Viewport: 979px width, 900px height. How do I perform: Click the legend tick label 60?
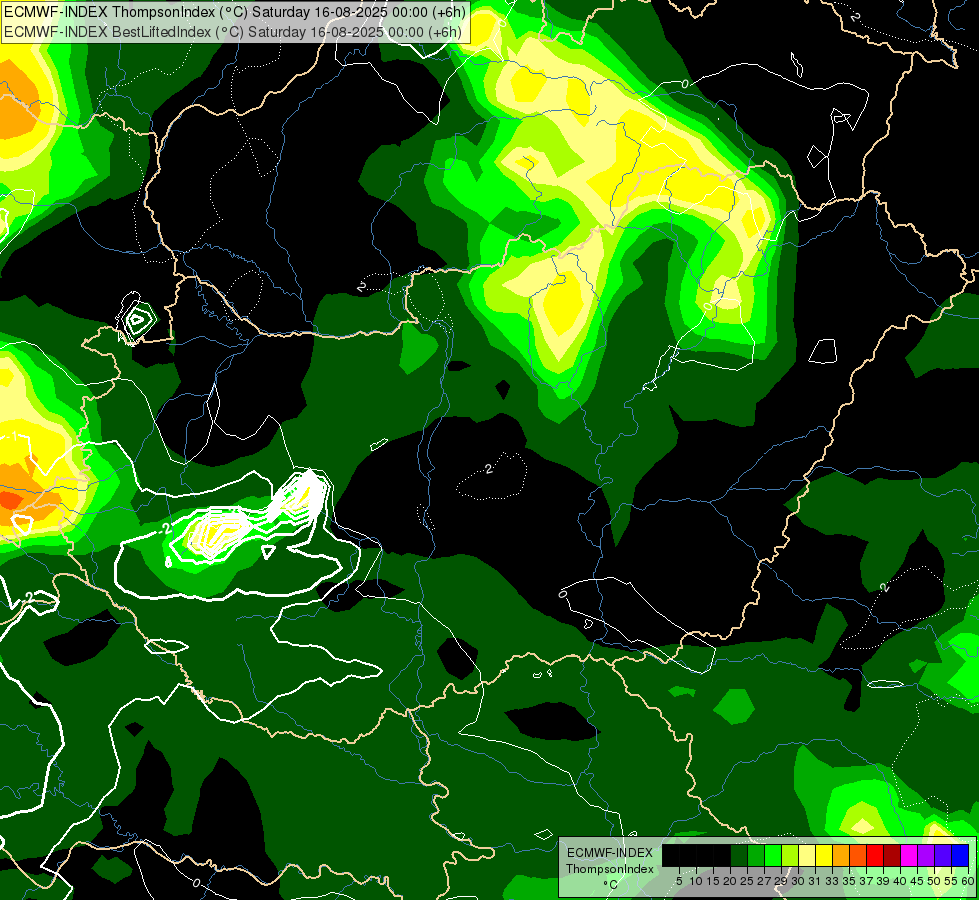pyautogui.click(x=968, y=881)
